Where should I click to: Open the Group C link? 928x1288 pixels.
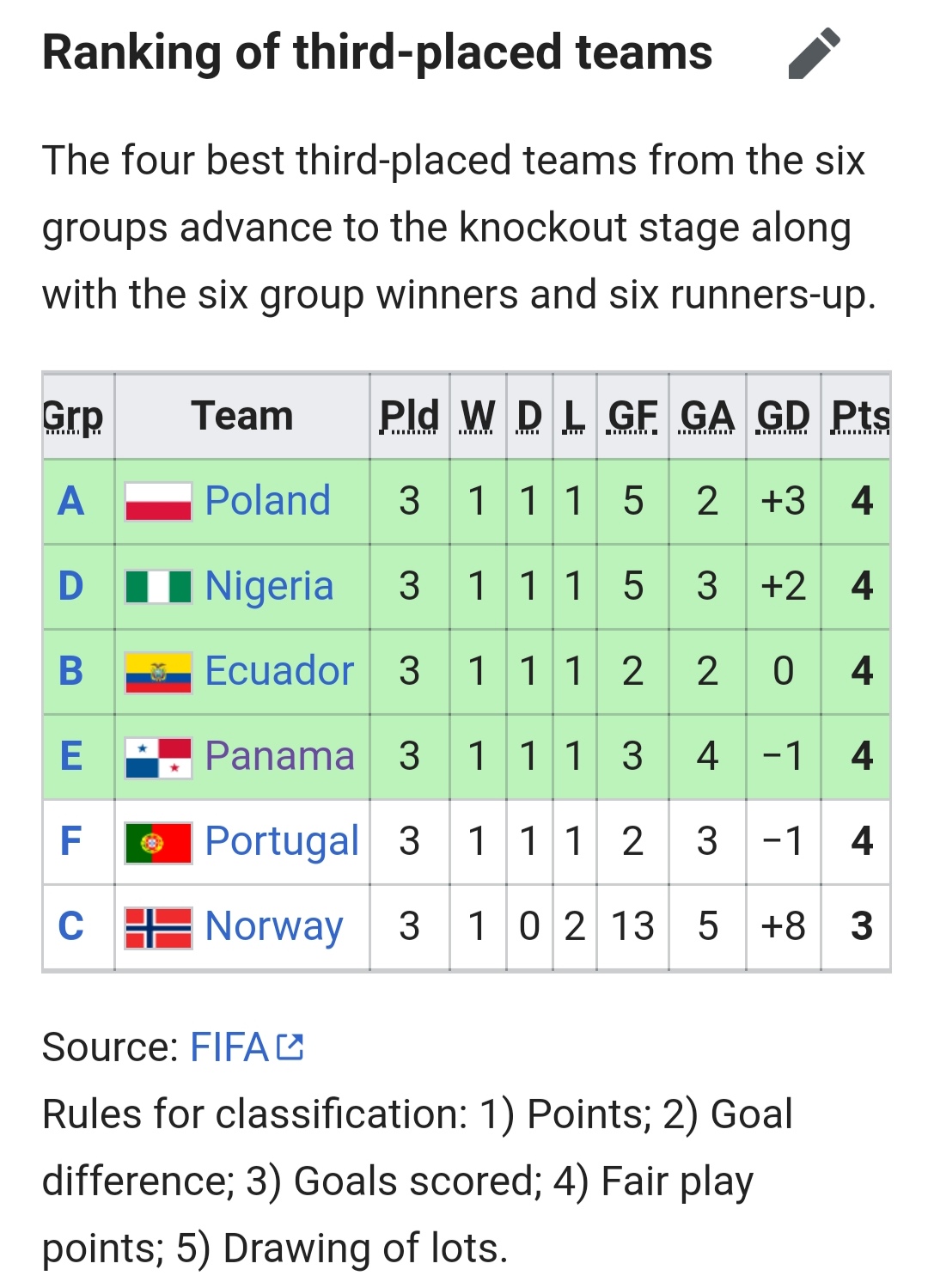tap(71, 926)
